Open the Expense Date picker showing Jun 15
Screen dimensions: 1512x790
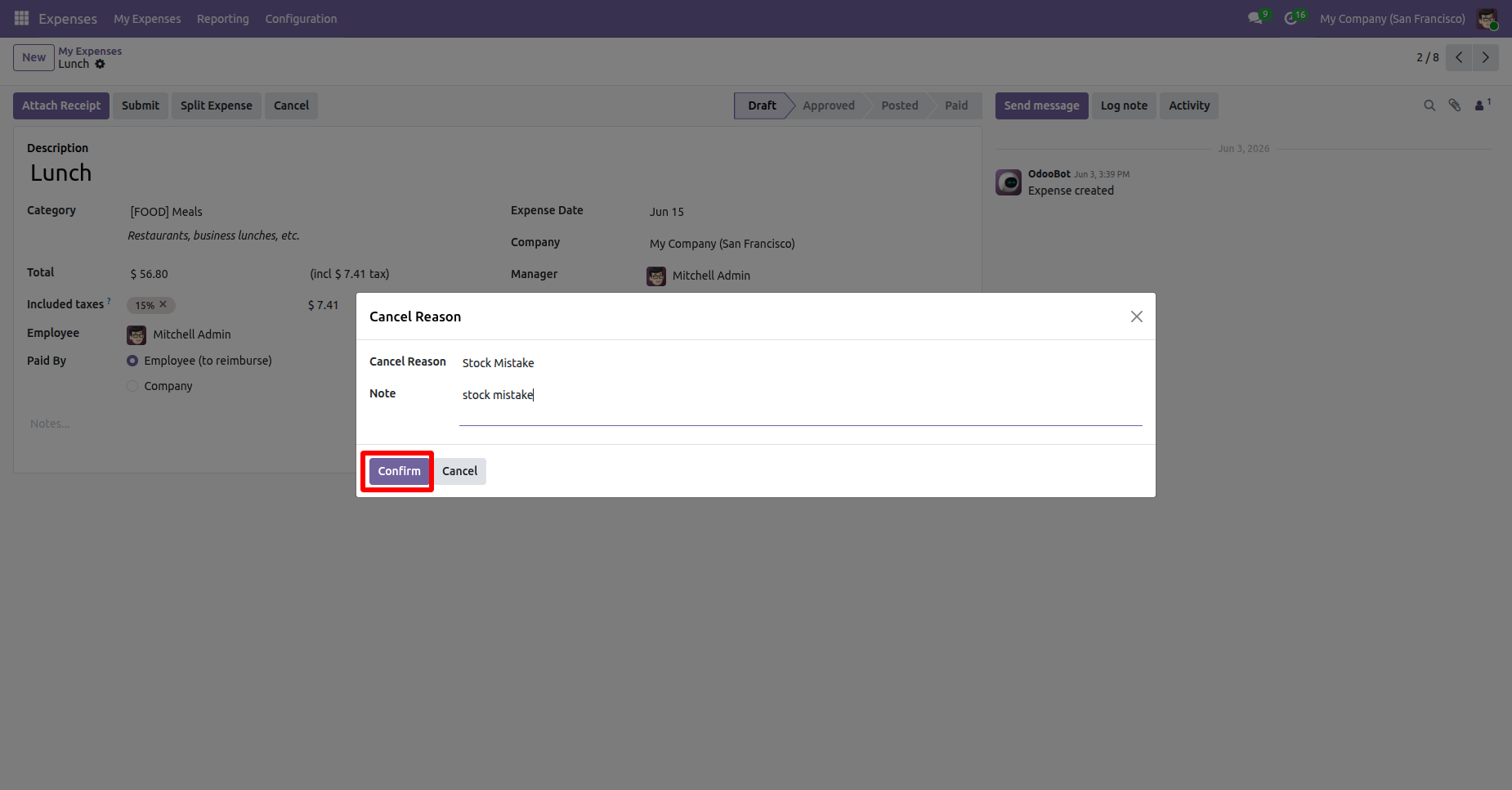pyautogui.click(x=807, y=212)
